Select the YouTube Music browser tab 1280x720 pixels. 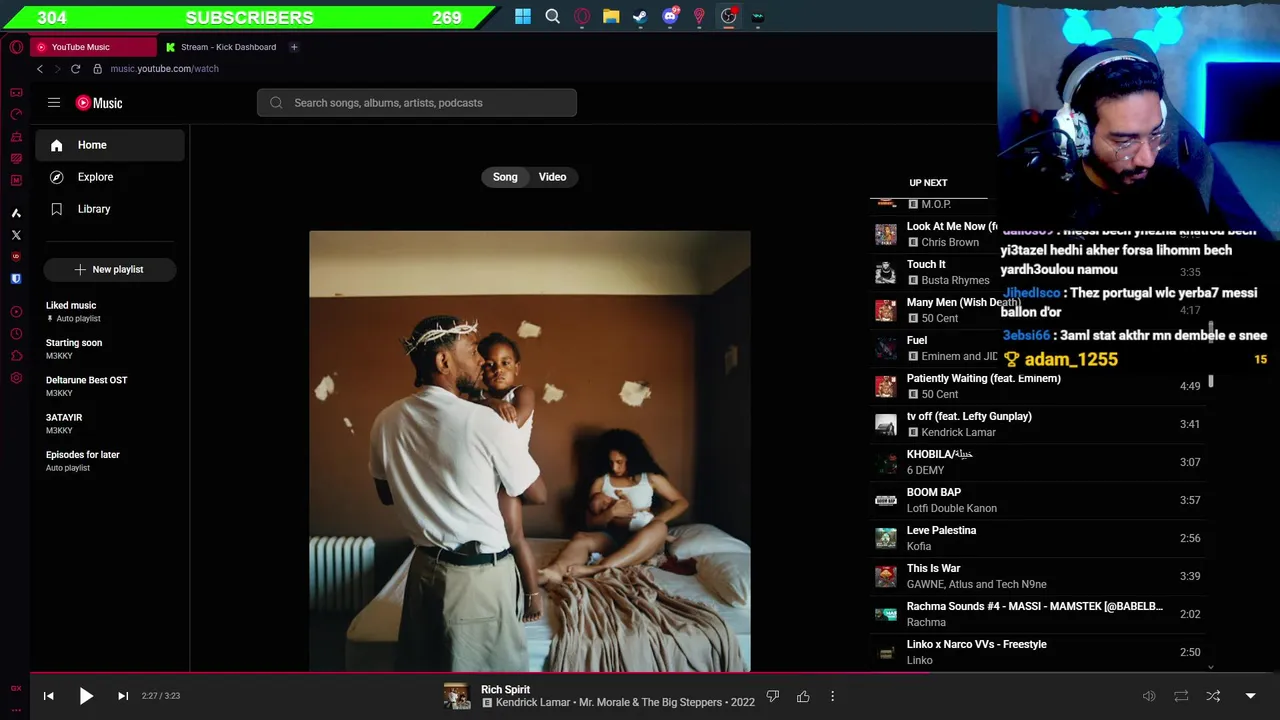(94, 47)
